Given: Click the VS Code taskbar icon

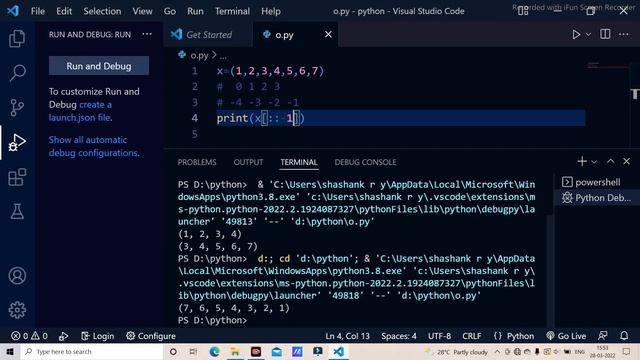Looking at the screenshot, I should point(338,351).
